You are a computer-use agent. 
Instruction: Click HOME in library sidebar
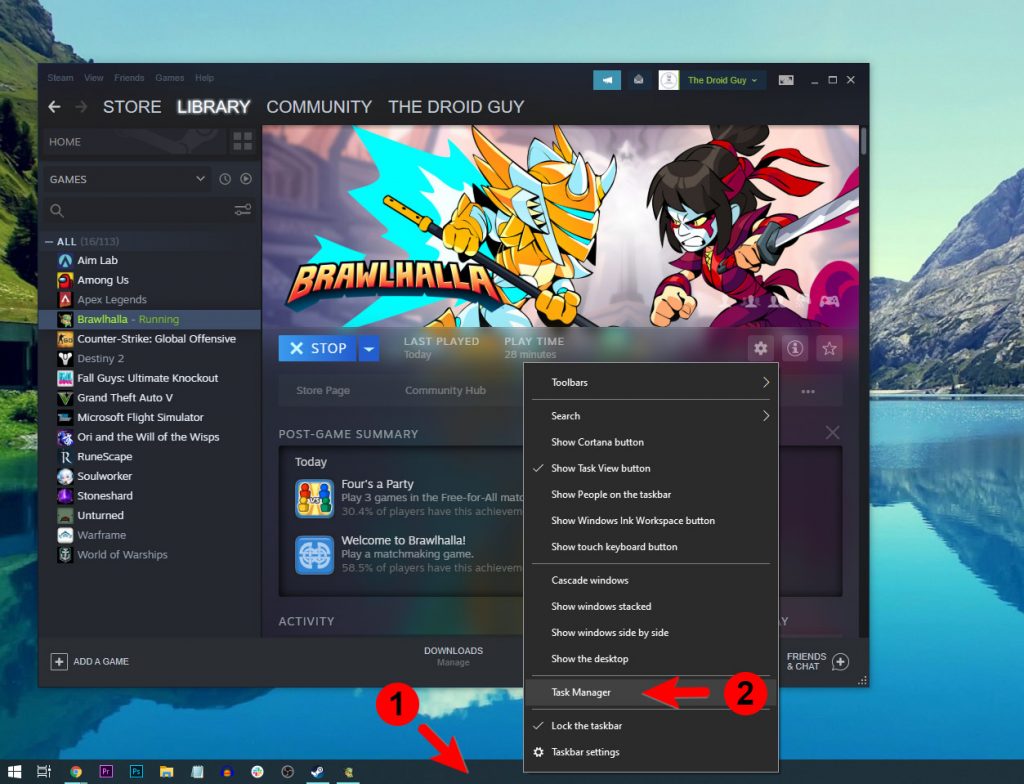click(x=134, y=142)
